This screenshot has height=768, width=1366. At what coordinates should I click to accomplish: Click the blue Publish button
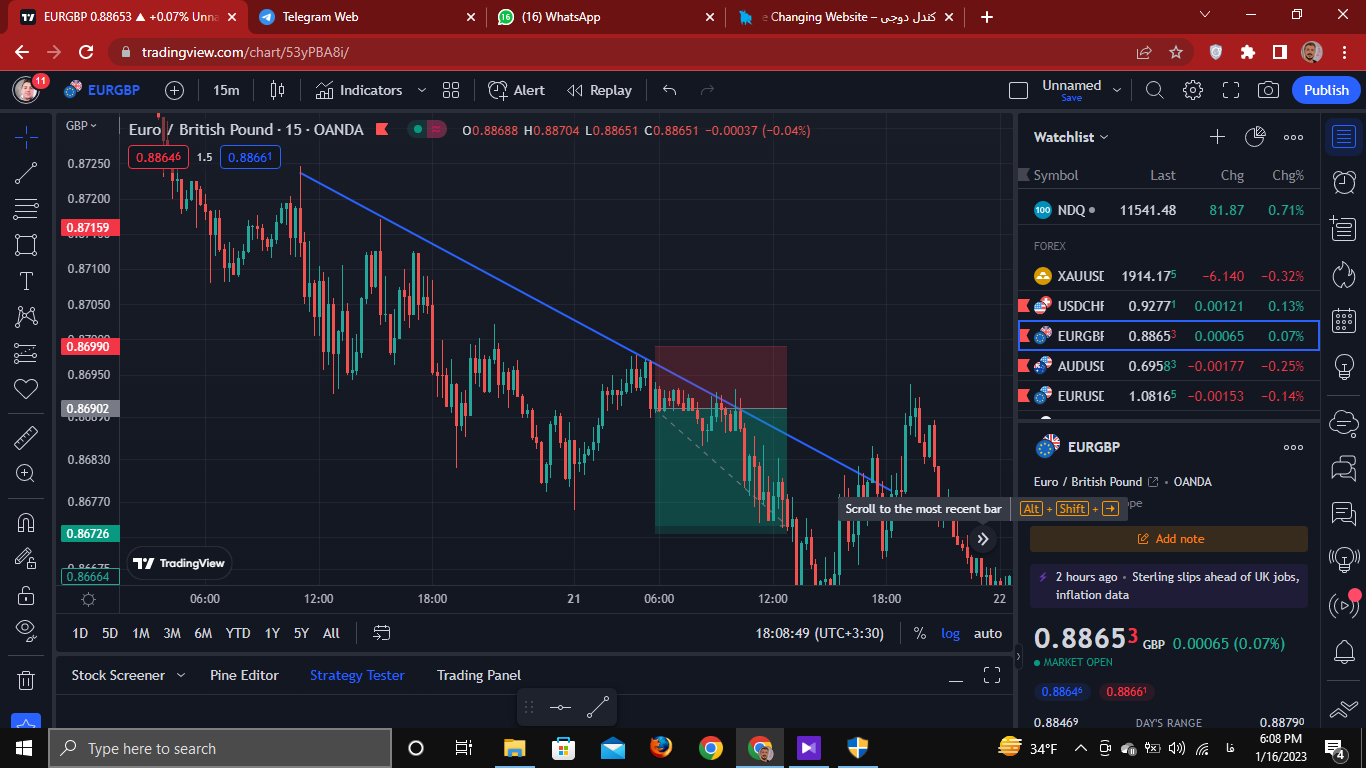1326,90
